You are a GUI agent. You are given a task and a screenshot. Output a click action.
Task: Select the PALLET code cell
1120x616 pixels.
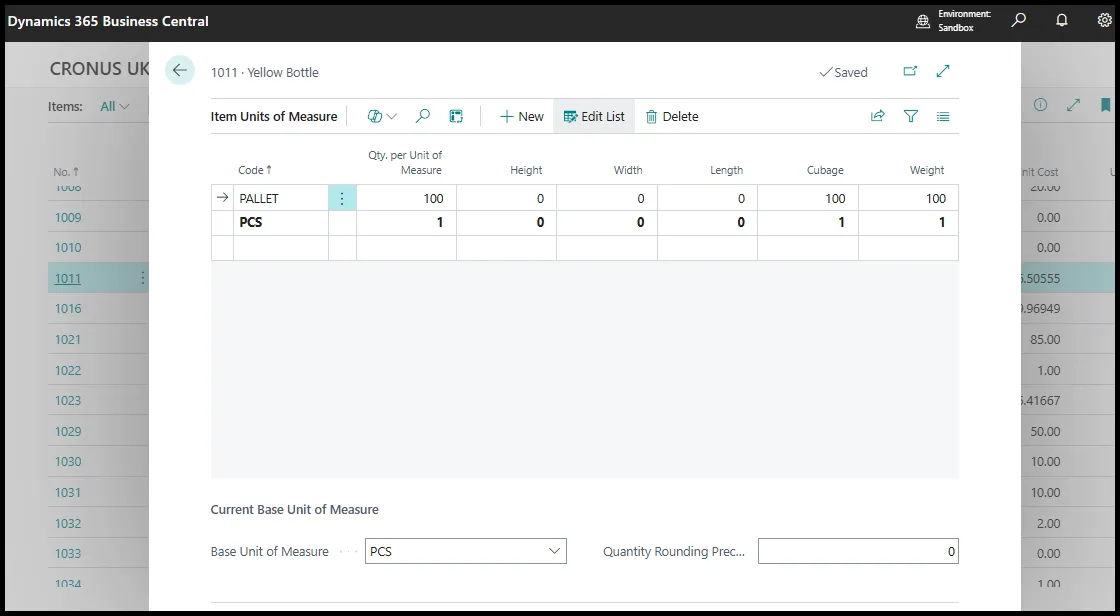coord(281,198)
